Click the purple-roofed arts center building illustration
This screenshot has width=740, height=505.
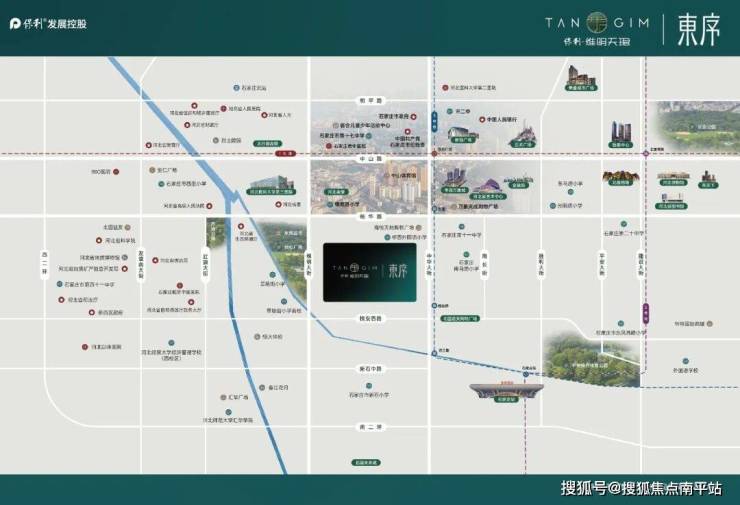[490, 187]
